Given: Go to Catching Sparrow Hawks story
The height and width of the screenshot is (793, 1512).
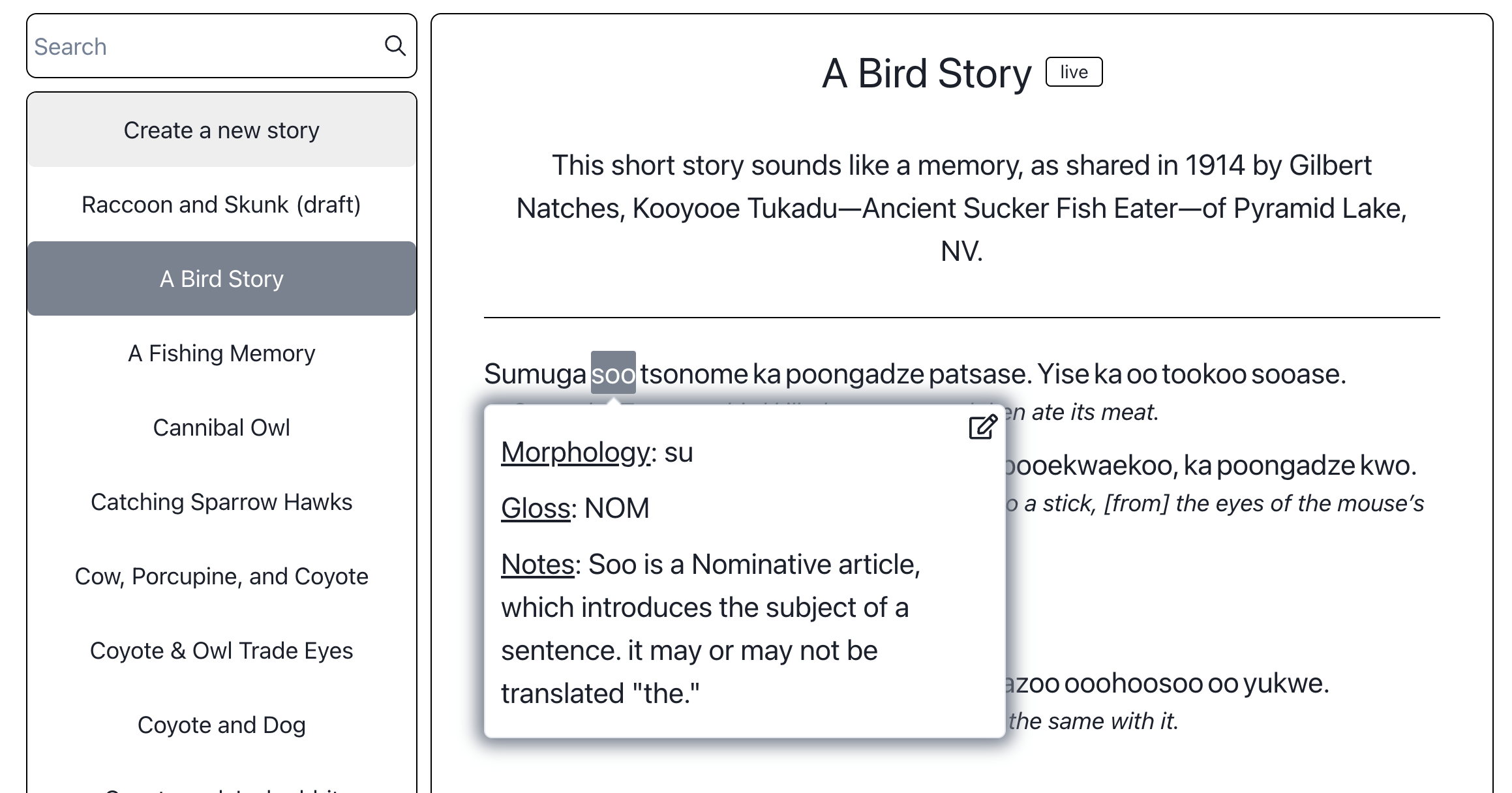Looking at the screenshot, I should tap(221, 502).
